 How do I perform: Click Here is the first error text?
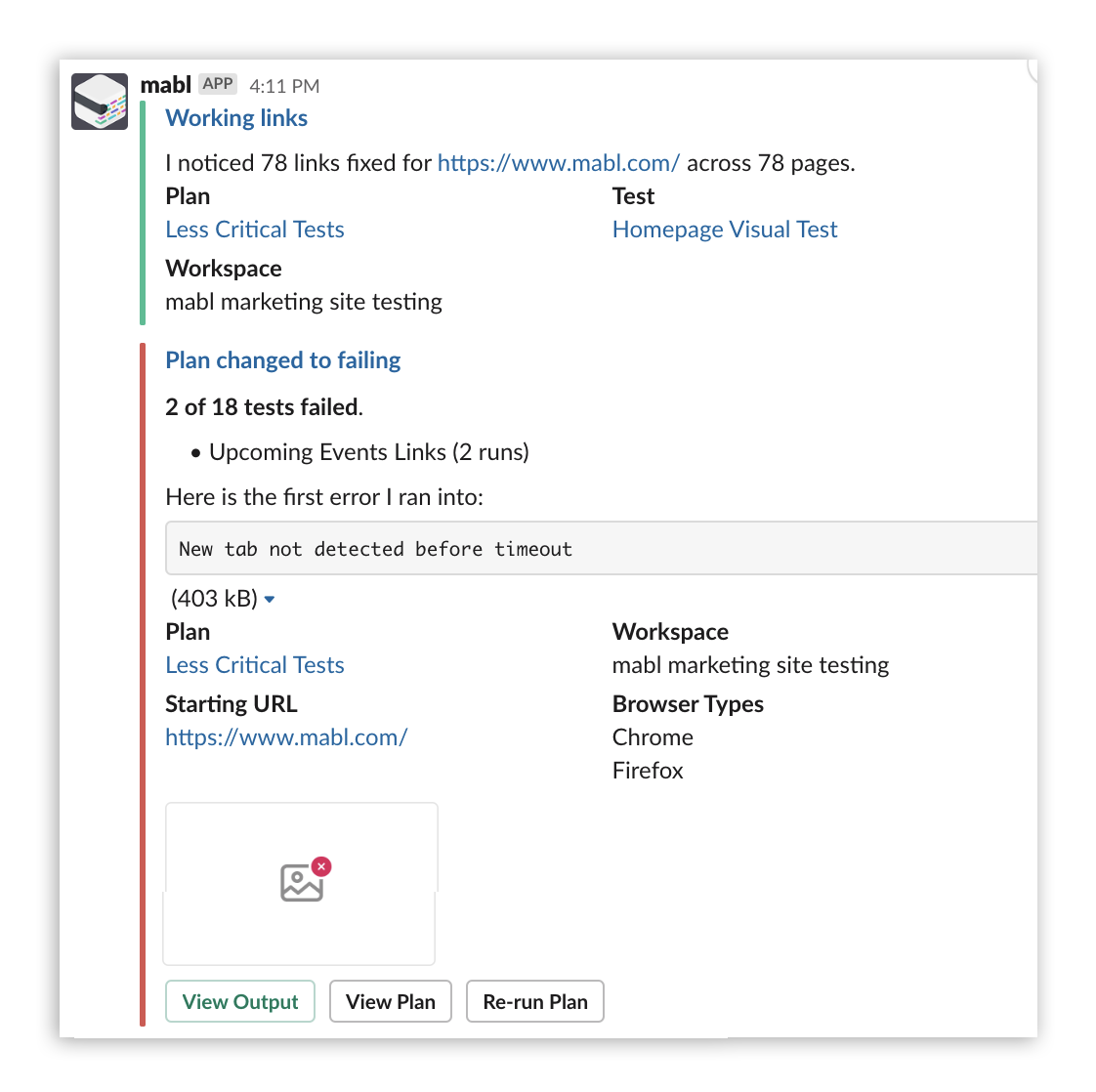pyautogui.click(x=324, y=497)
